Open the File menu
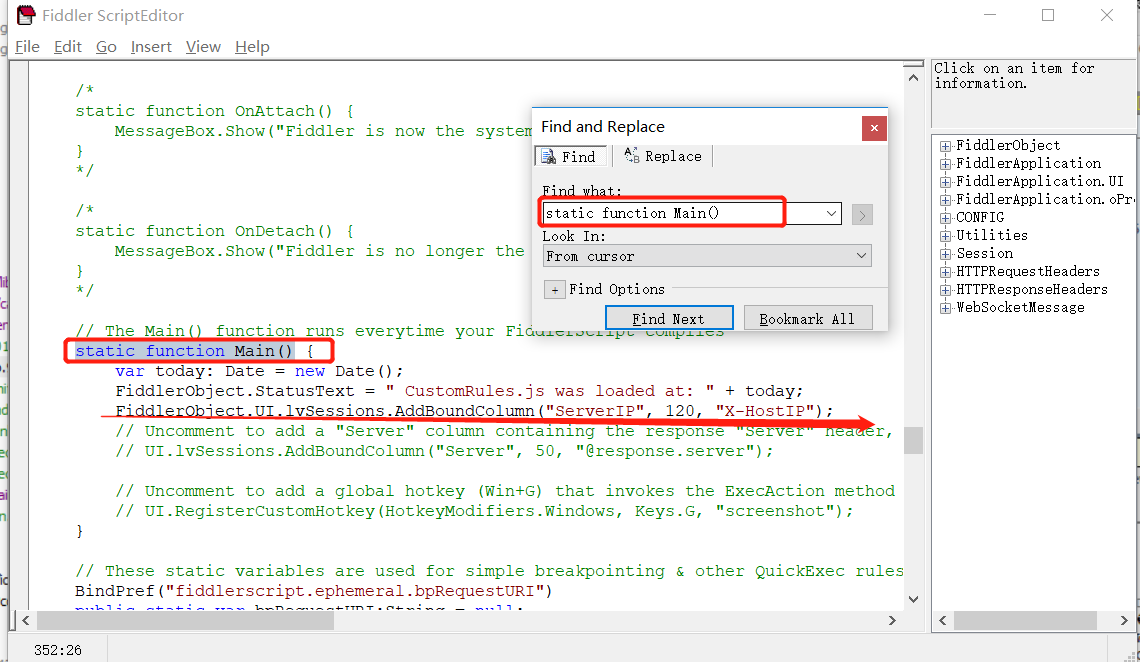 [27, 47]
